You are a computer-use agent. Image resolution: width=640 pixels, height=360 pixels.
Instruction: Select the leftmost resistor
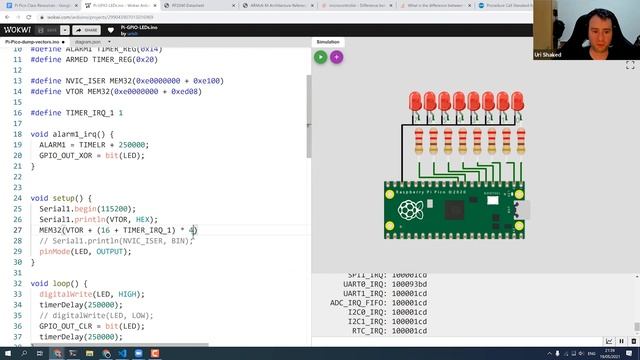click(x=419, y=141)
